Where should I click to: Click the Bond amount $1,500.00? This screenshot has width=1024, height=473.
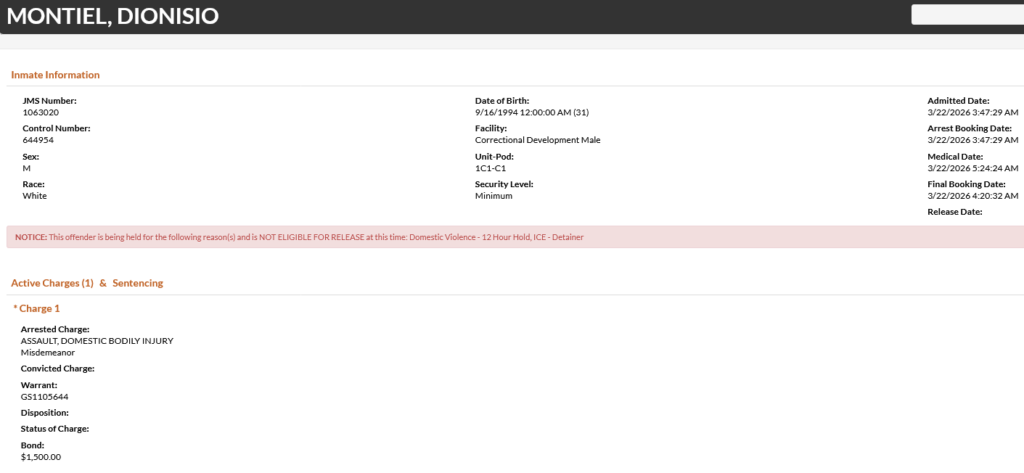click(41, 457)
